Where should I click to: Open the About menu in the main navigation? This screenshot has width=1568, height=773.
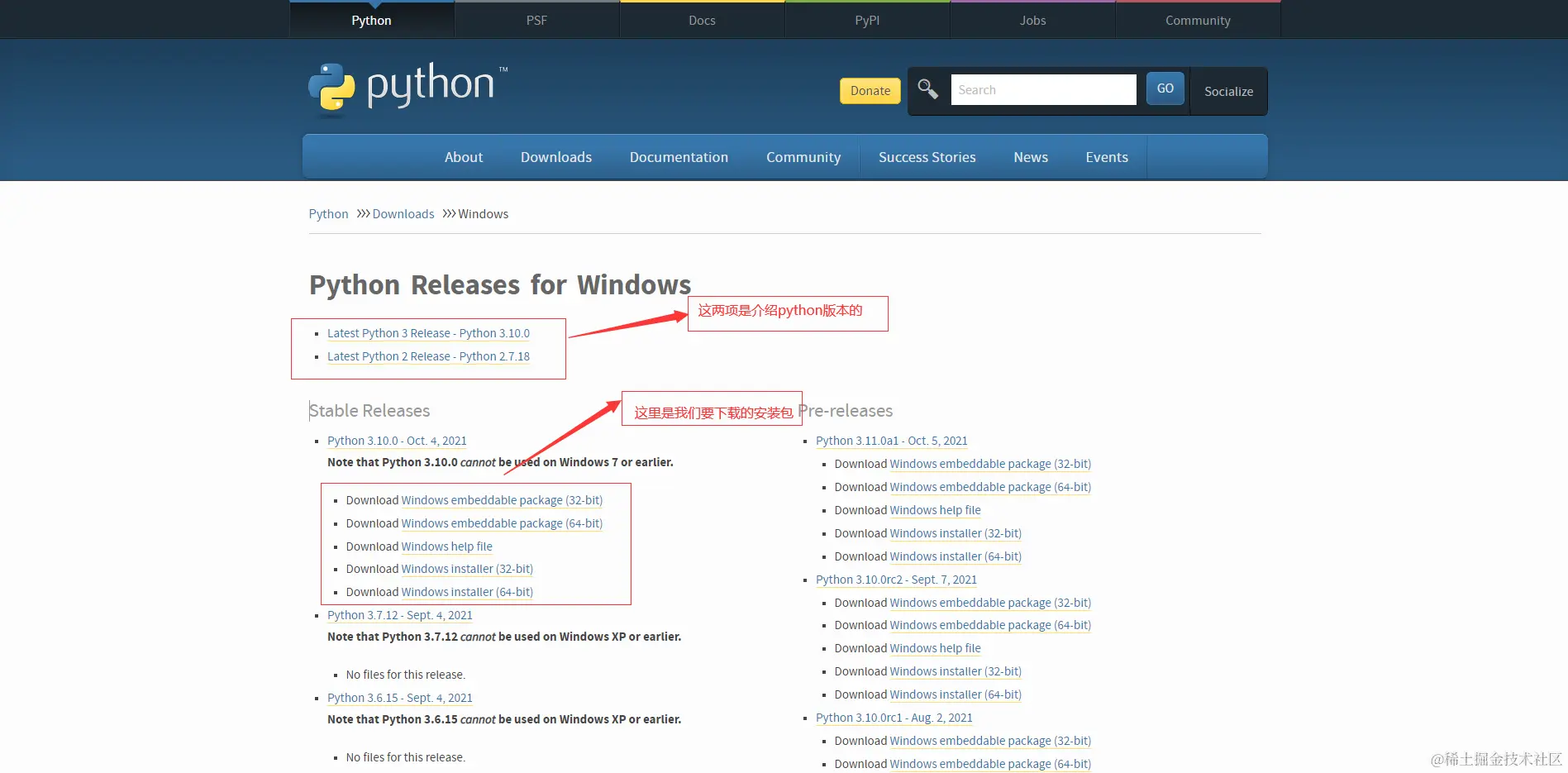pyautogui.click(x=464, y=157)
